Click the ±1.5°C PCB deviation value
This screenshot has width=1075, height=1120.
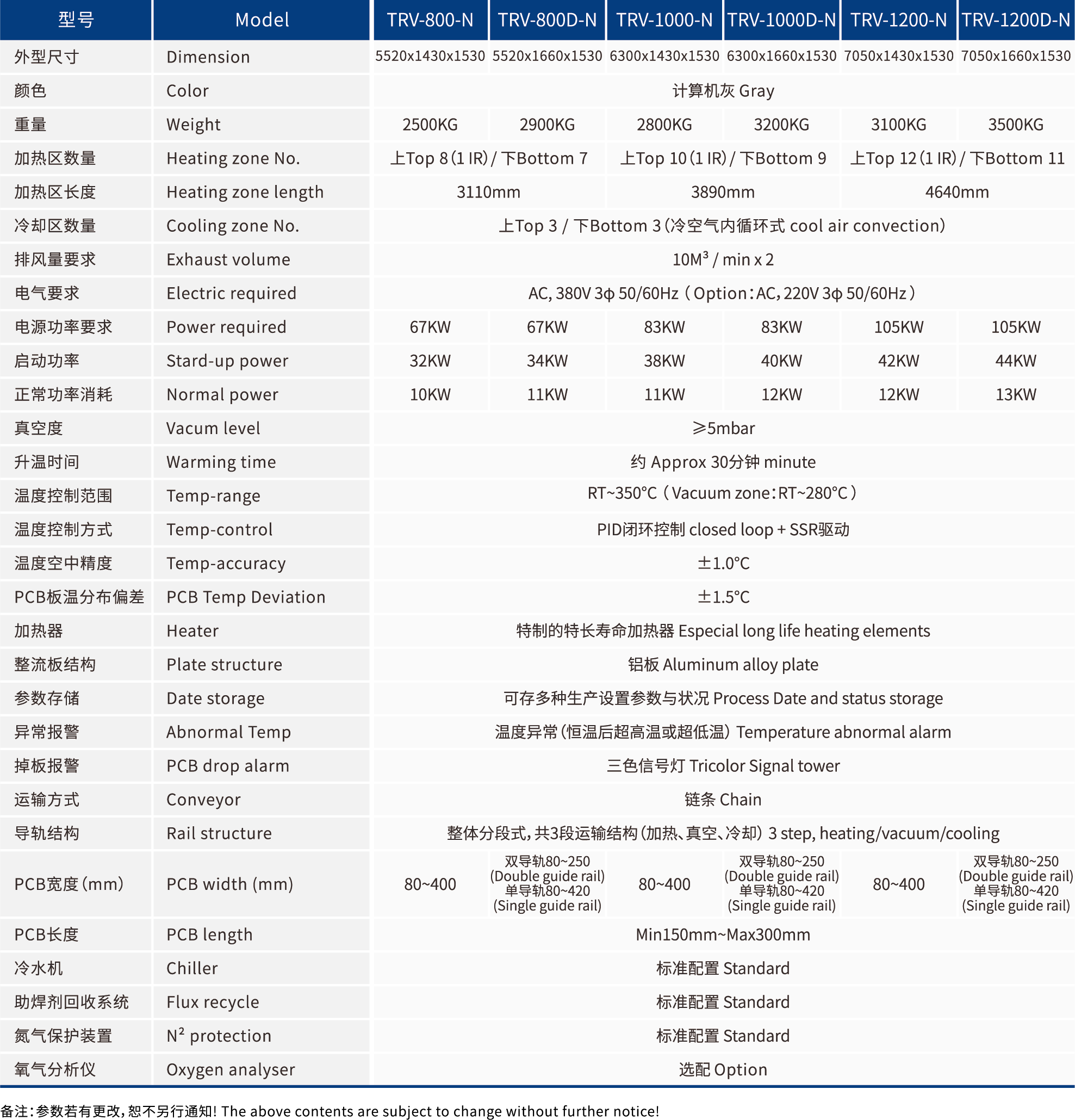coord(723,597)
